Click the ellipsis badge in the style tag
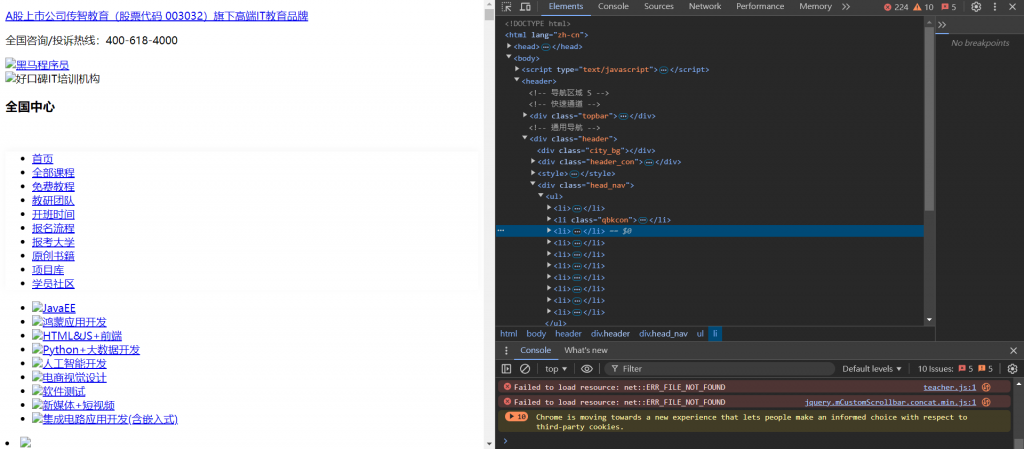The width and height of the screenshot is (1024, 449). (x=574, y=174)
